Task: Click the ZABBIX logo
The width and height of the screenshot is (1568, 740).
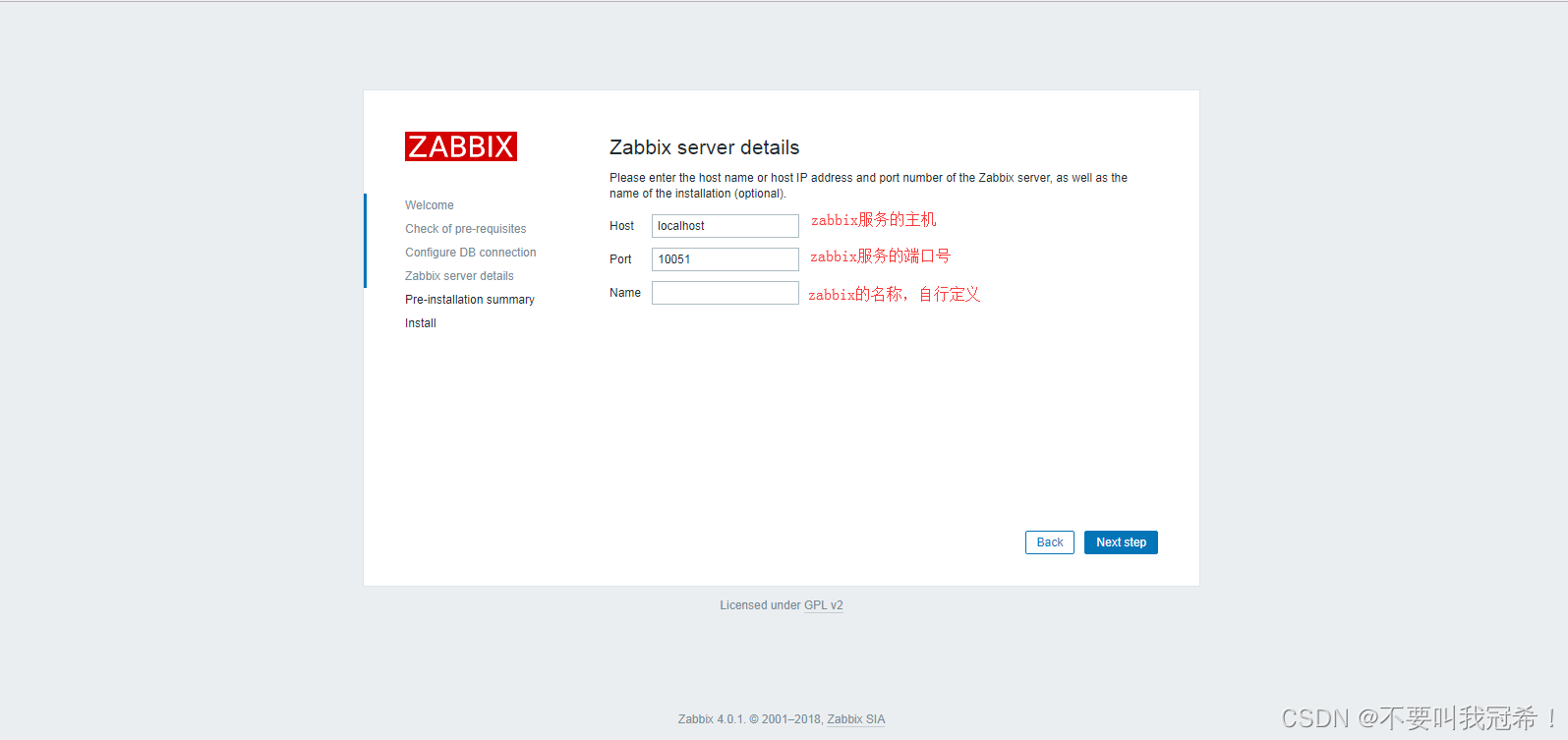Action: tap(461, 146)
